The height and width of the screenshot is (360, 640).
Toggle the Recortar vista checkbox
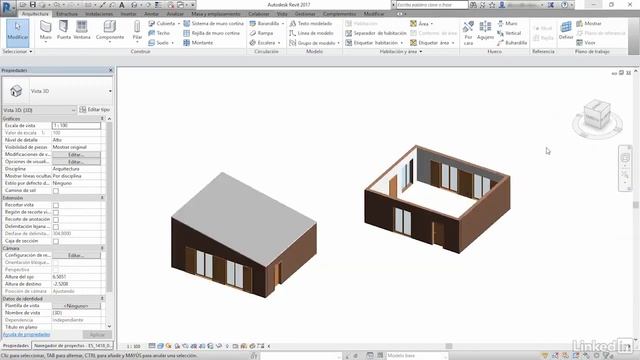56,205
